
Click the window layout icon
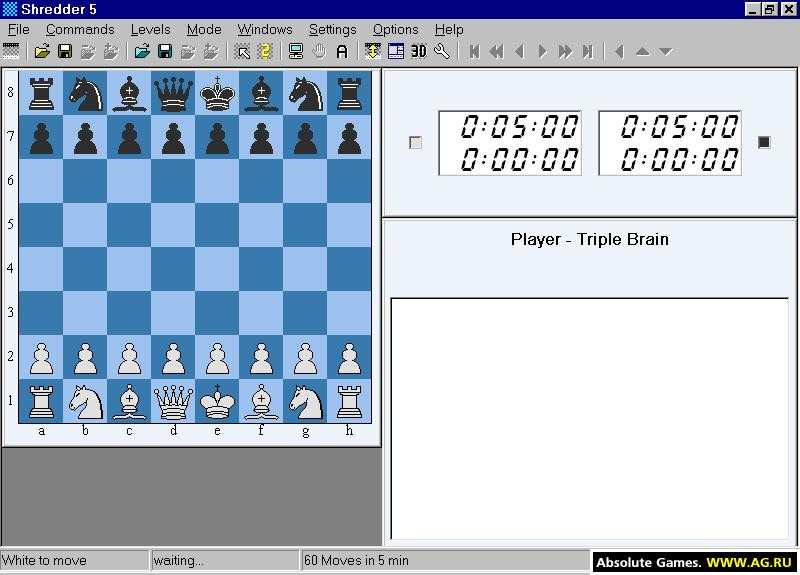click(x=396, y=52)
